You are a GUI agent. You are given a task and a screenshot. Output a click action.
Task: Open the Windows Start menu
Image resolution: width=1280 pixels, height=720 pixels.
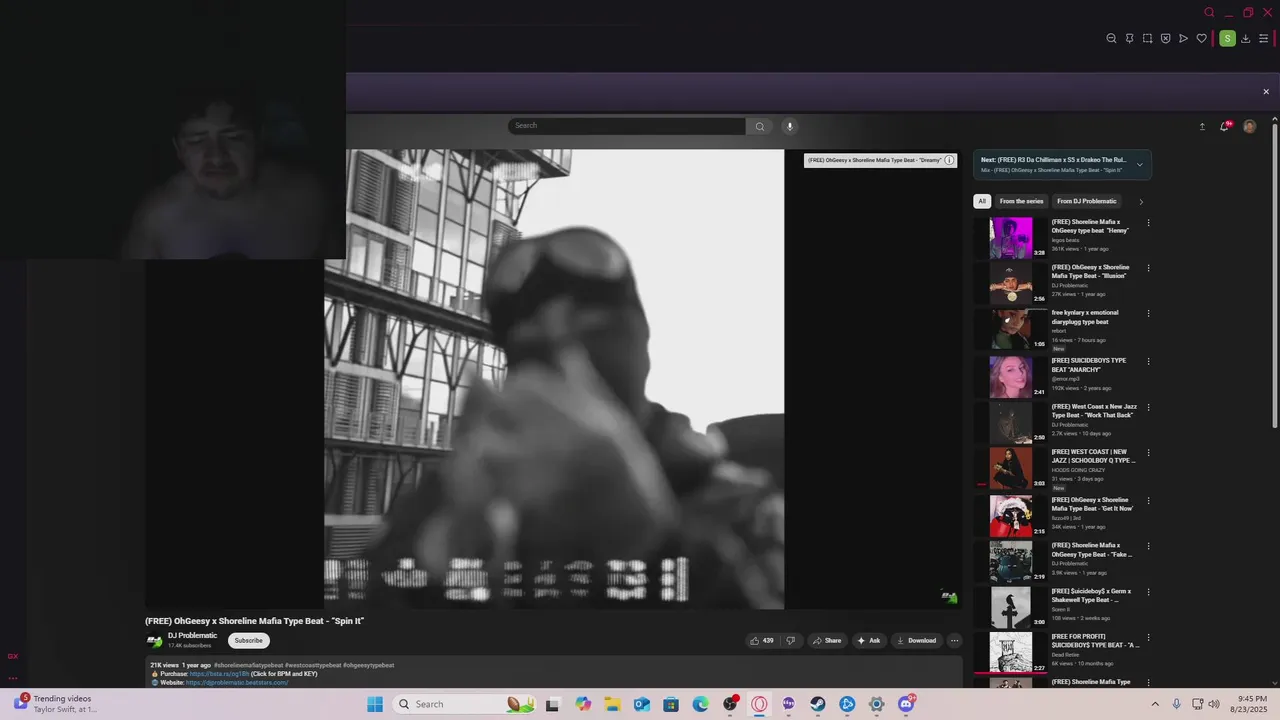click(x=375, y=704)
